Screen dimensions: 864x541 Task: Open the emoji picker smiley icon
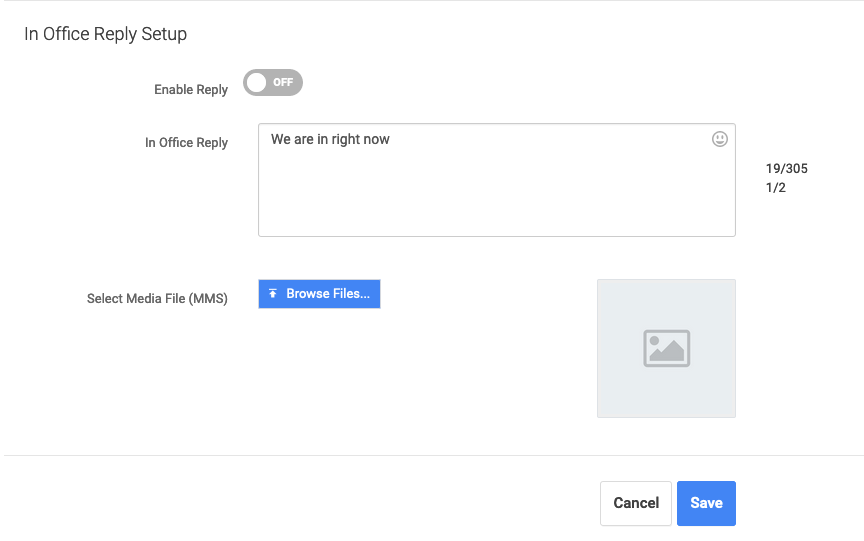720,139
